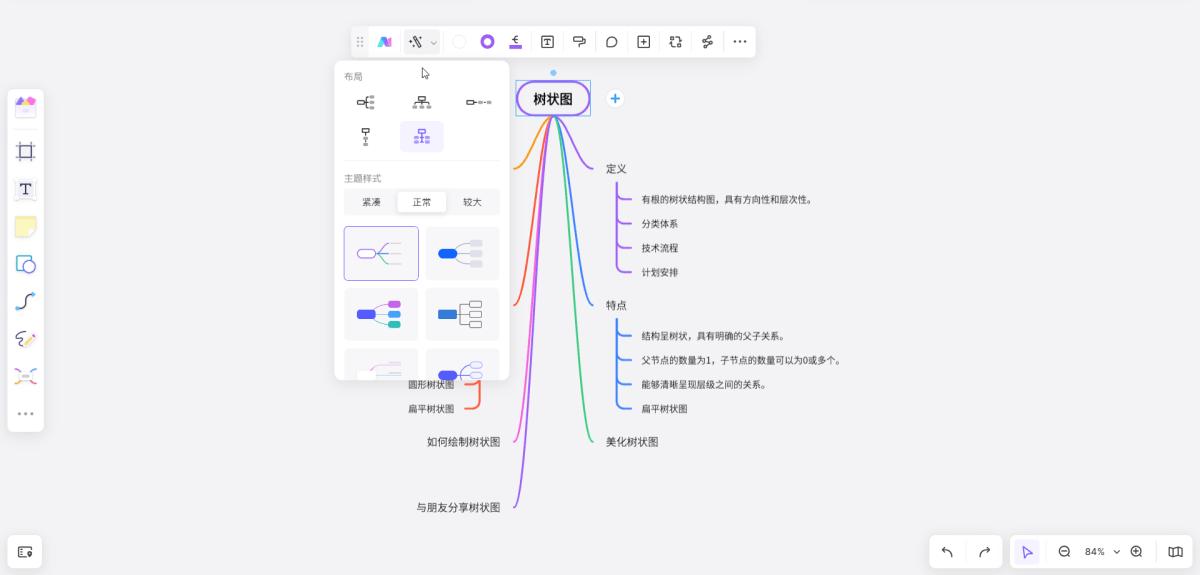Screen dimensions: 1200x575
Task: Click the blue plus button beside 树状图
Action: coord(615,98)
